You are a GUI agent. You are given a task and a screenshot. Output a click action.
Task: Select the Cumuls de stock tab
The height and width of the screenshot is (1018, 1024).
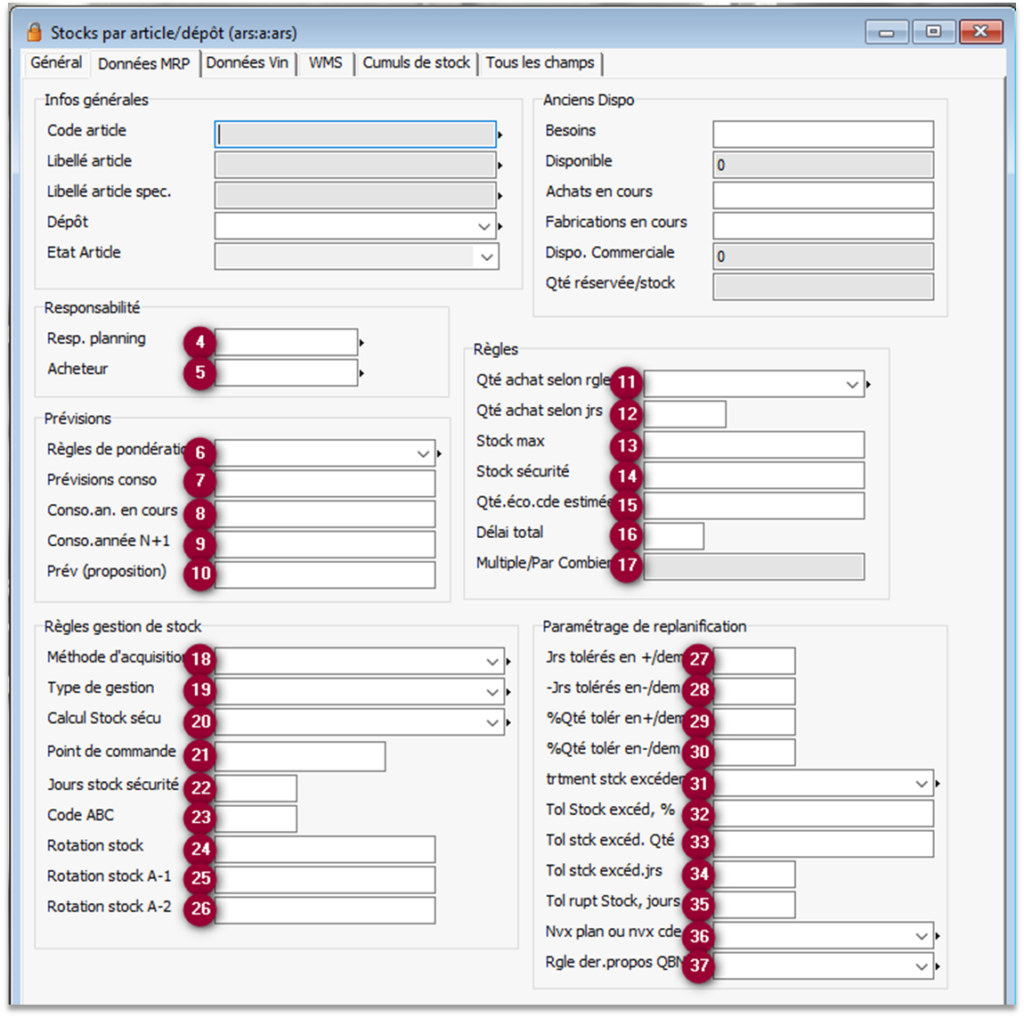[x=416, y=63]
